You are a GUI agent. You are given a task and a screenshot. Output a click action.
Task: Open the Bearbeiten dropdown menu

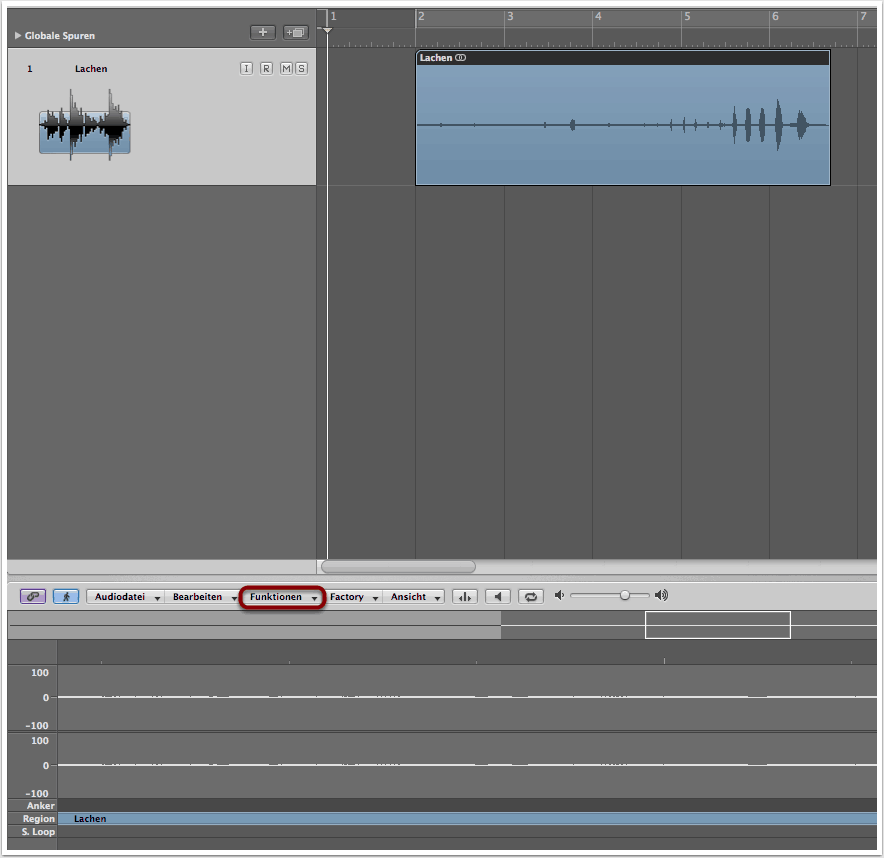pyautogui.click(x=203, y=597)
